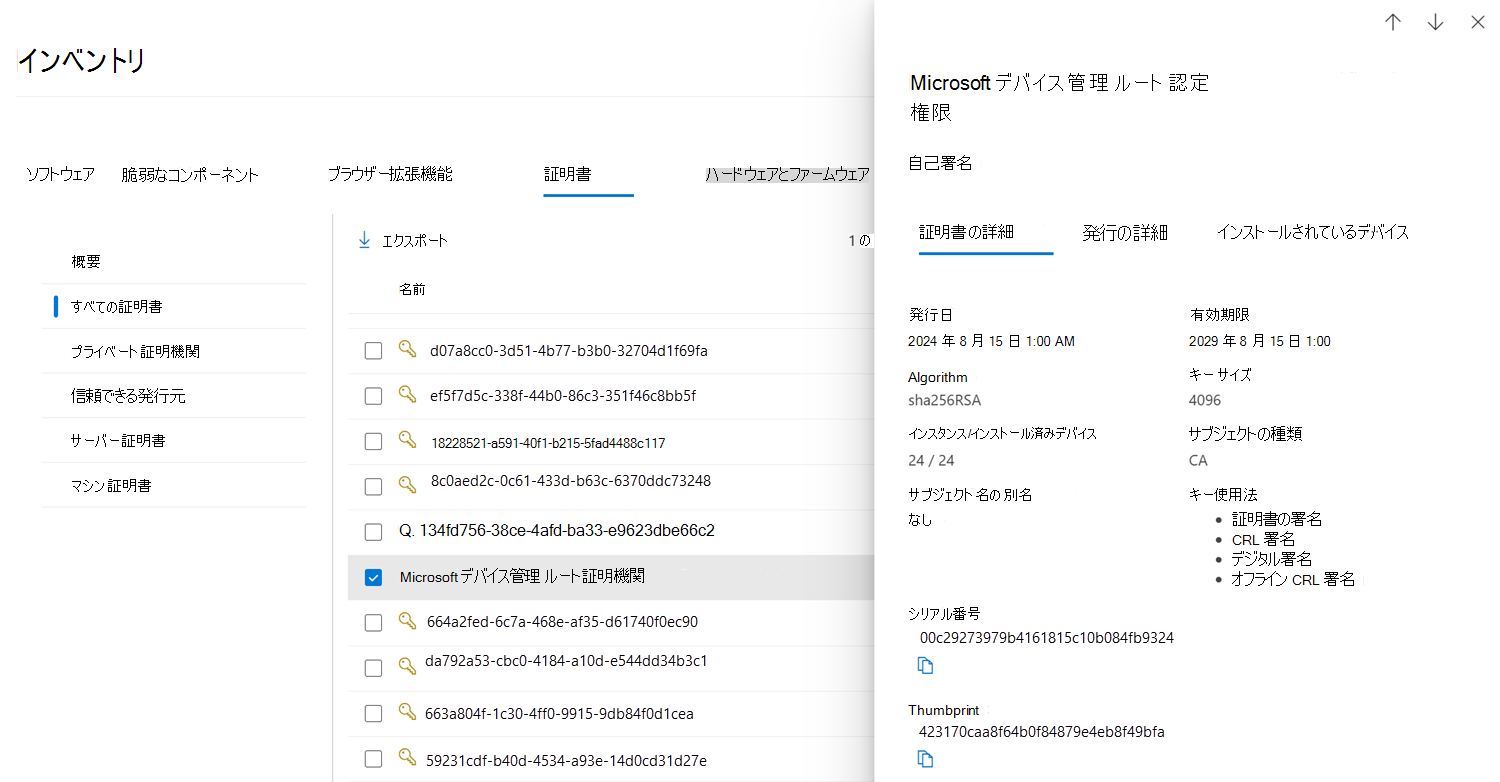Select 信頼できる発行元 in the sidebar
The image size is (1500, 782).
[x=128, y=396]
